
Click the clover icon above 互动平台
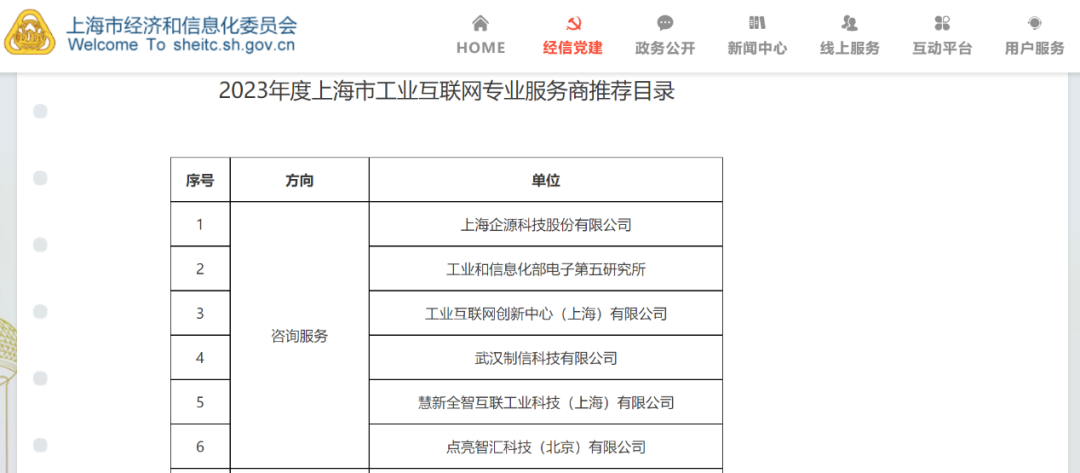tap(942, 23)
